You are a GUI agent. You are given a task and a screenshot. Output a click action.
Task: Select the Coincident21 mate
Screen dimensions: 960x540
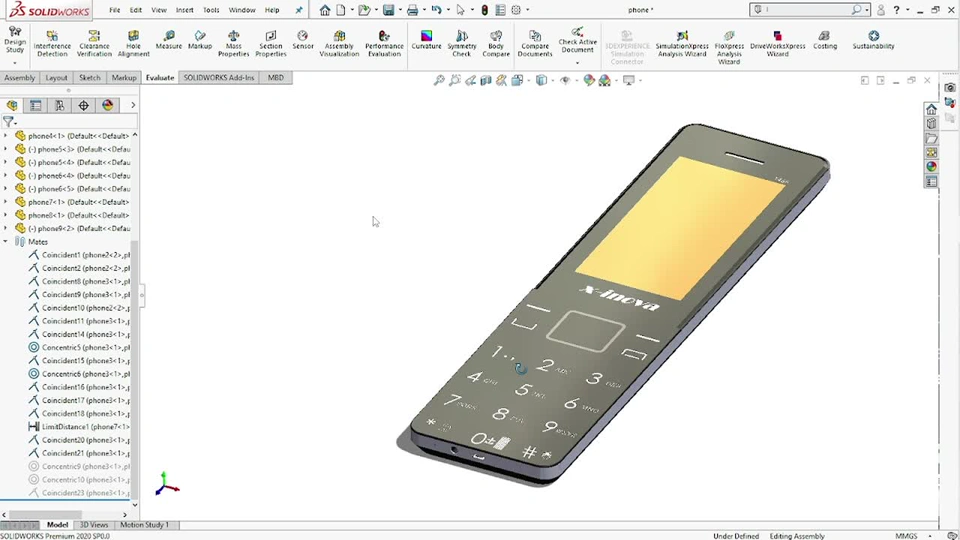[78, 453]
